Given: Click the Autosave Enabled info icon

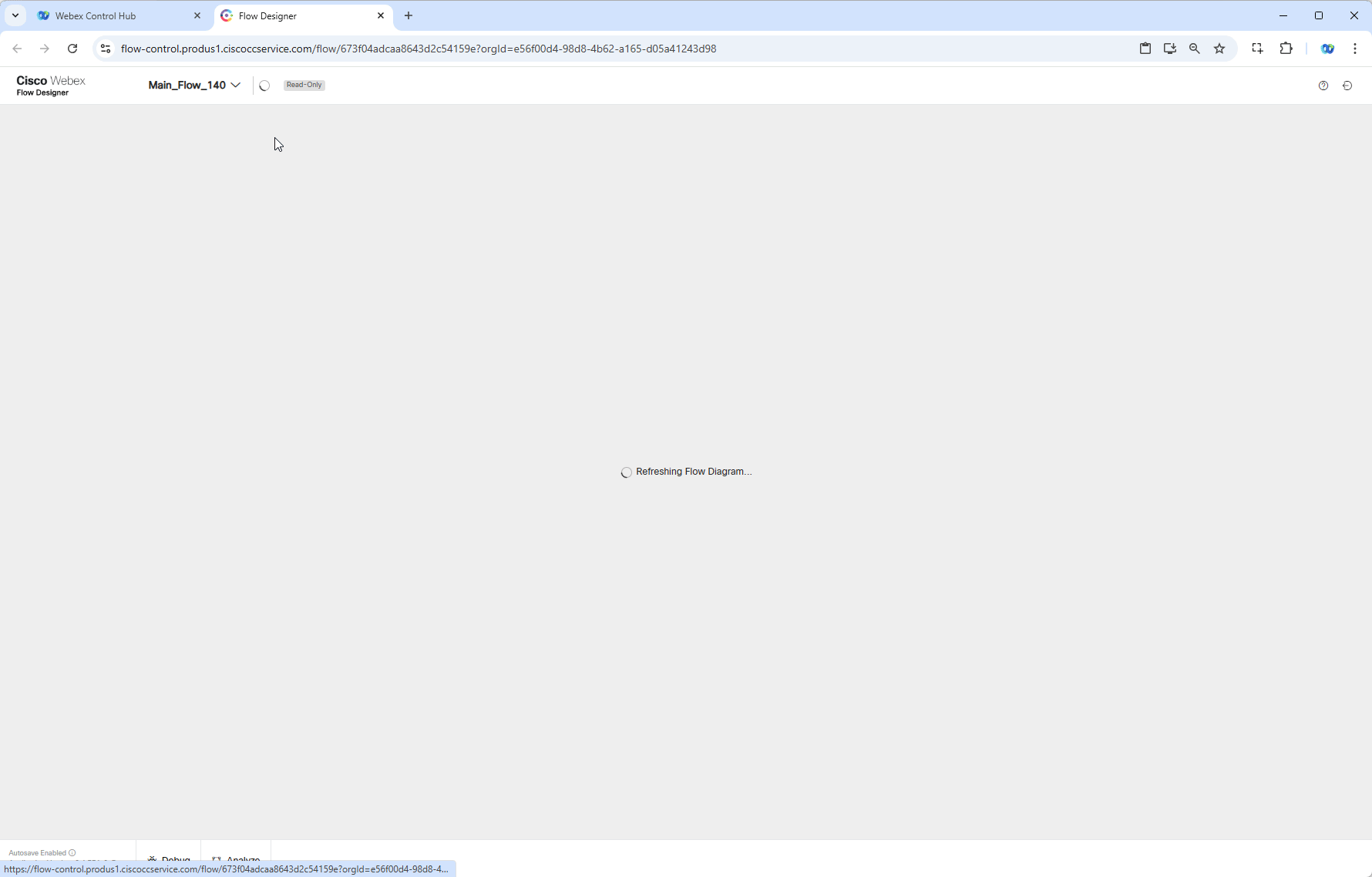Looking at the screenshot, I should coord(72,852).
